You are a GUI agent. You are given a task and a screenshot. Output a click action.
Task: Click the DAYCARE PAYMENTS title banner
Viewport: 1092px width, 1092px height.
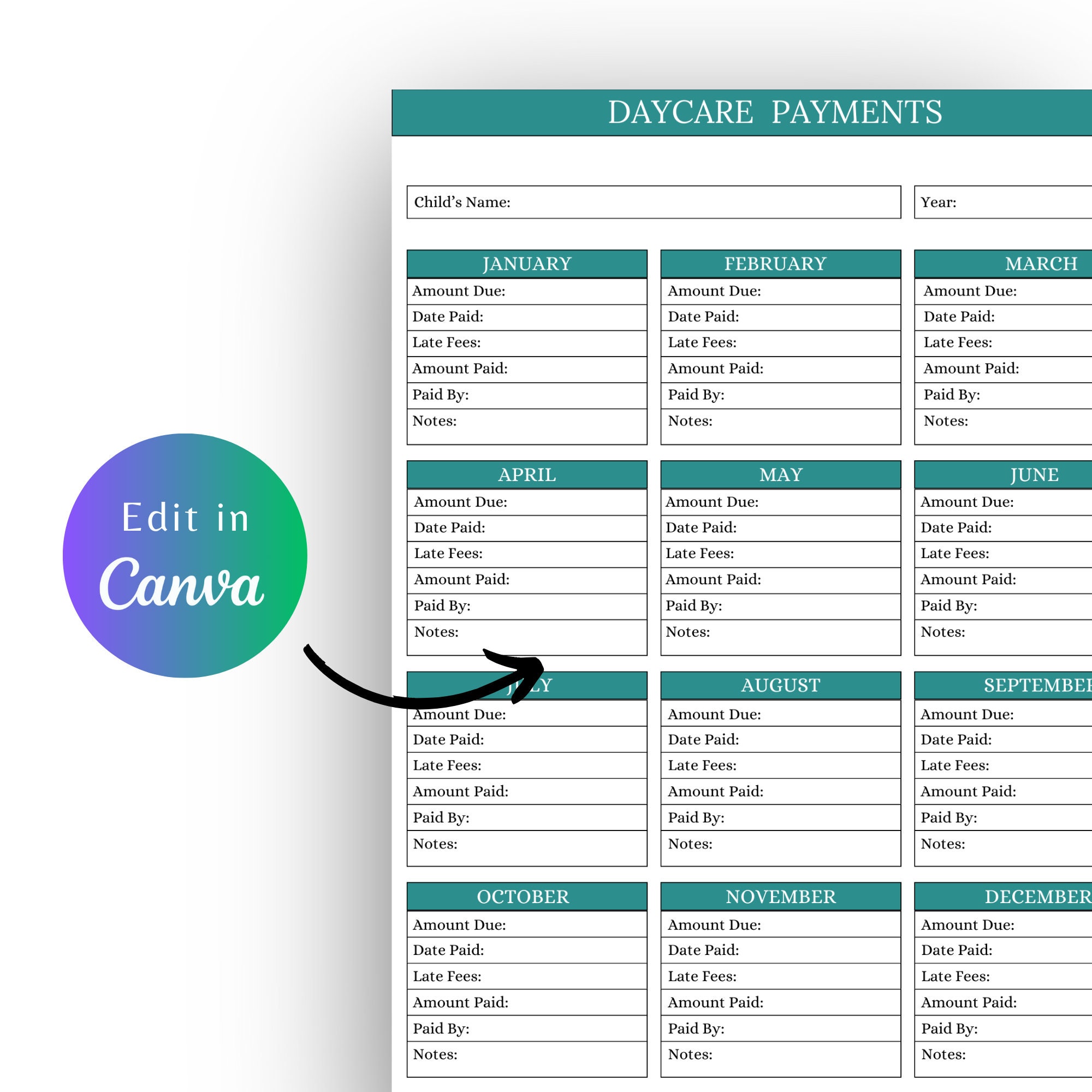tap(774, 111)
